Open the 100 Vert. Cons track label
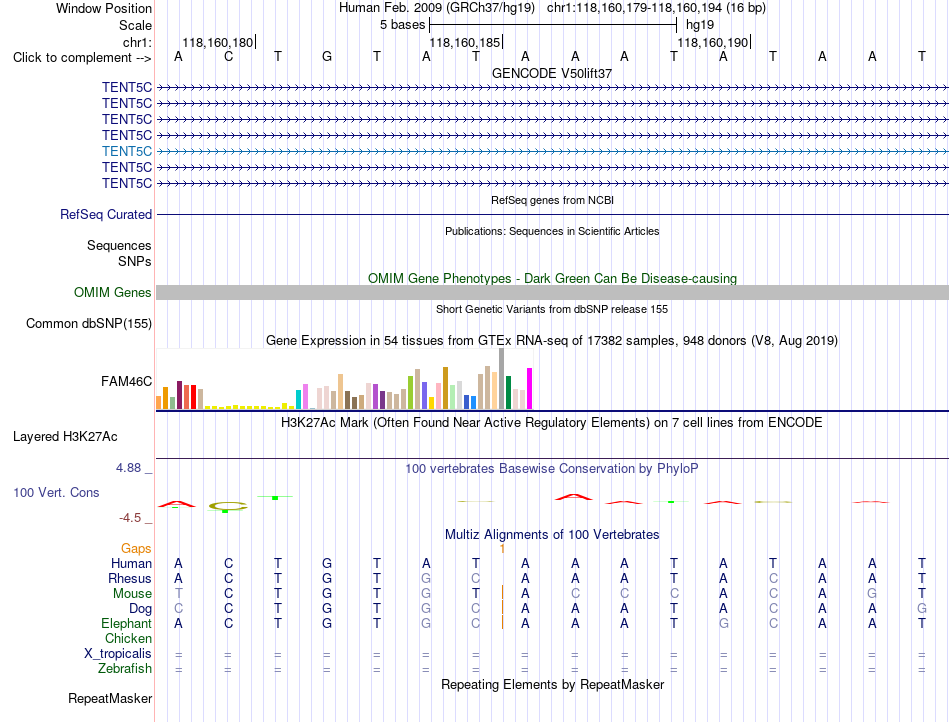The image size is (950, 722). 56,492
